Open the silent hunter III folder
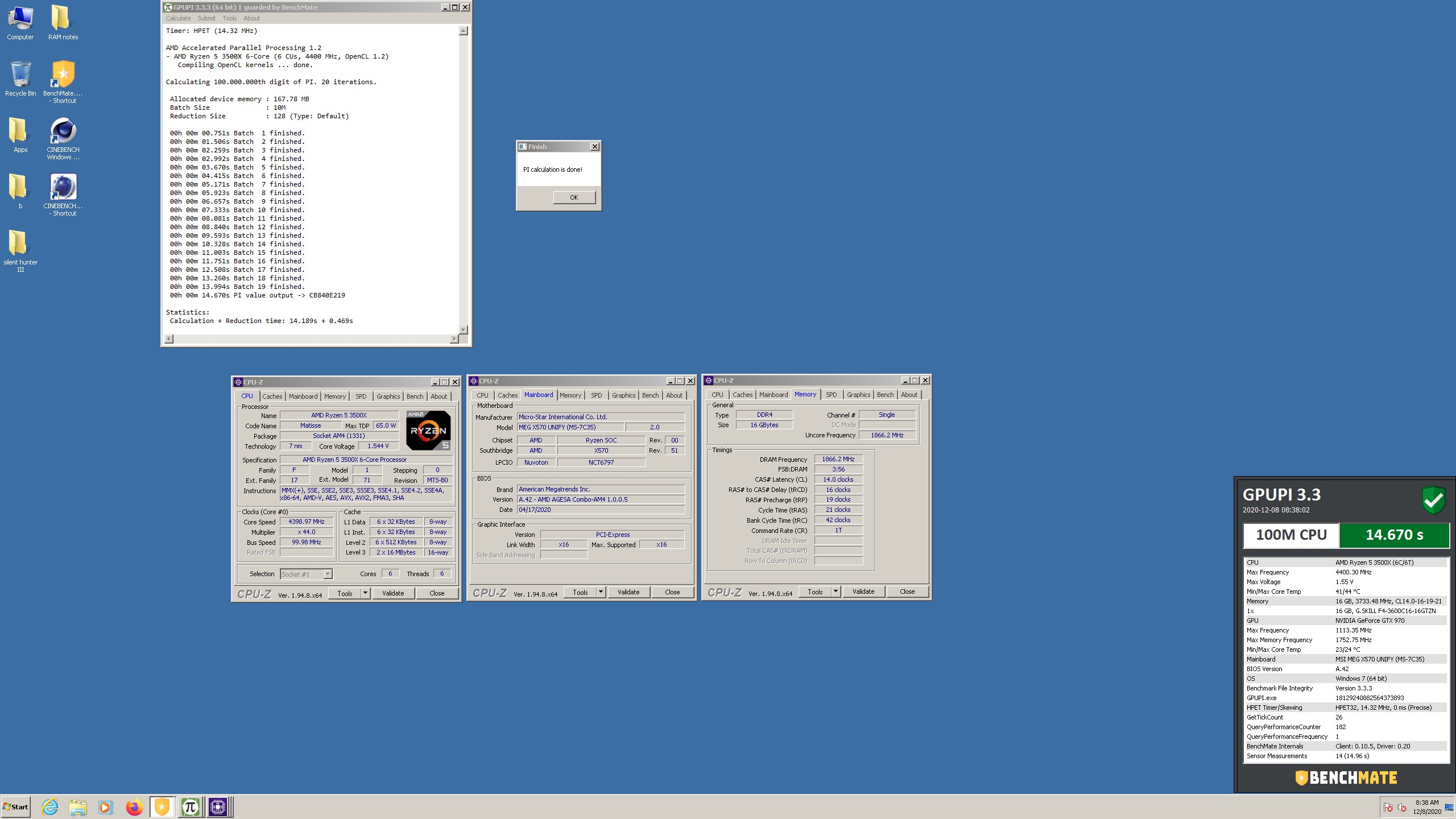The image size is (1456, 819). [x=20, y=251]
